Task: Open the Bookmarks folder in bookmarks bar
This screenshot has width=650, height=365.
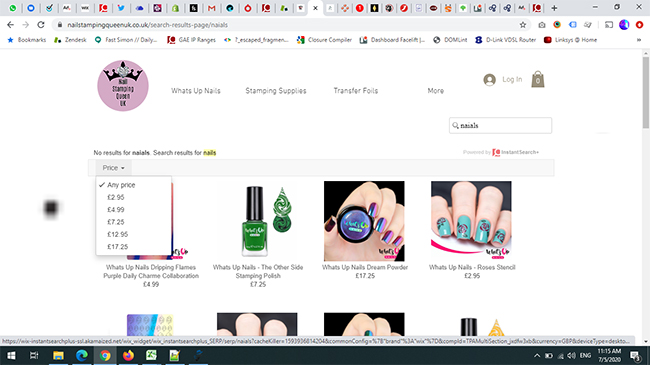Action: coord(27,40)
